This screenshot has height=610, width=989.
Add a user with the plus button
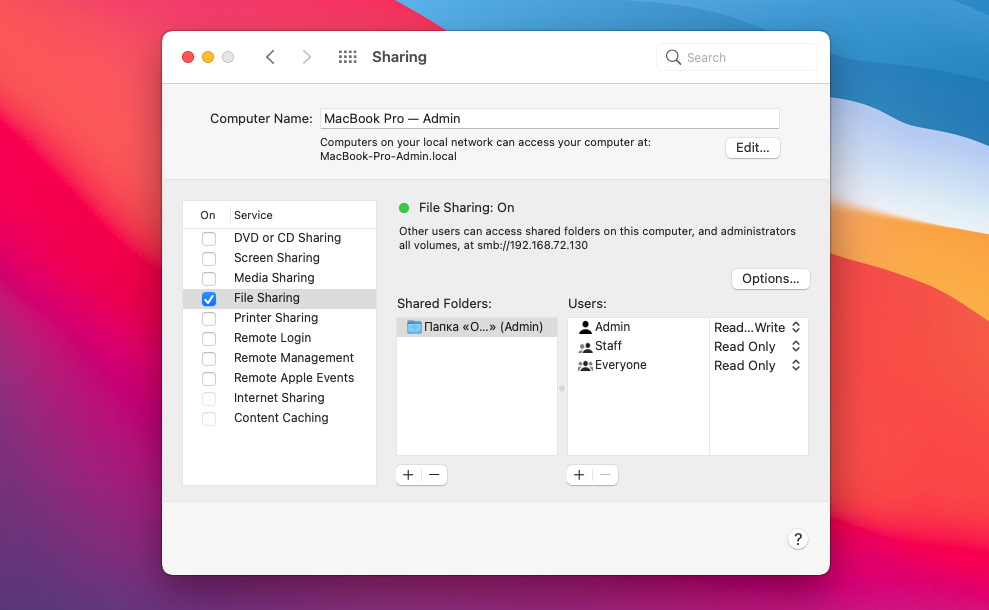(579, 475)
